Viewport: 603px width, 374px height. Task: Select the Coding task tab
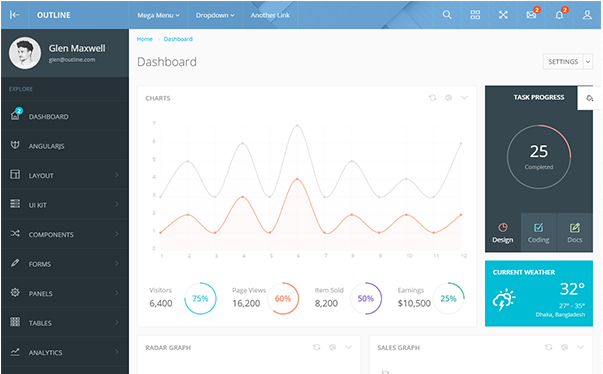coord(538,233)
